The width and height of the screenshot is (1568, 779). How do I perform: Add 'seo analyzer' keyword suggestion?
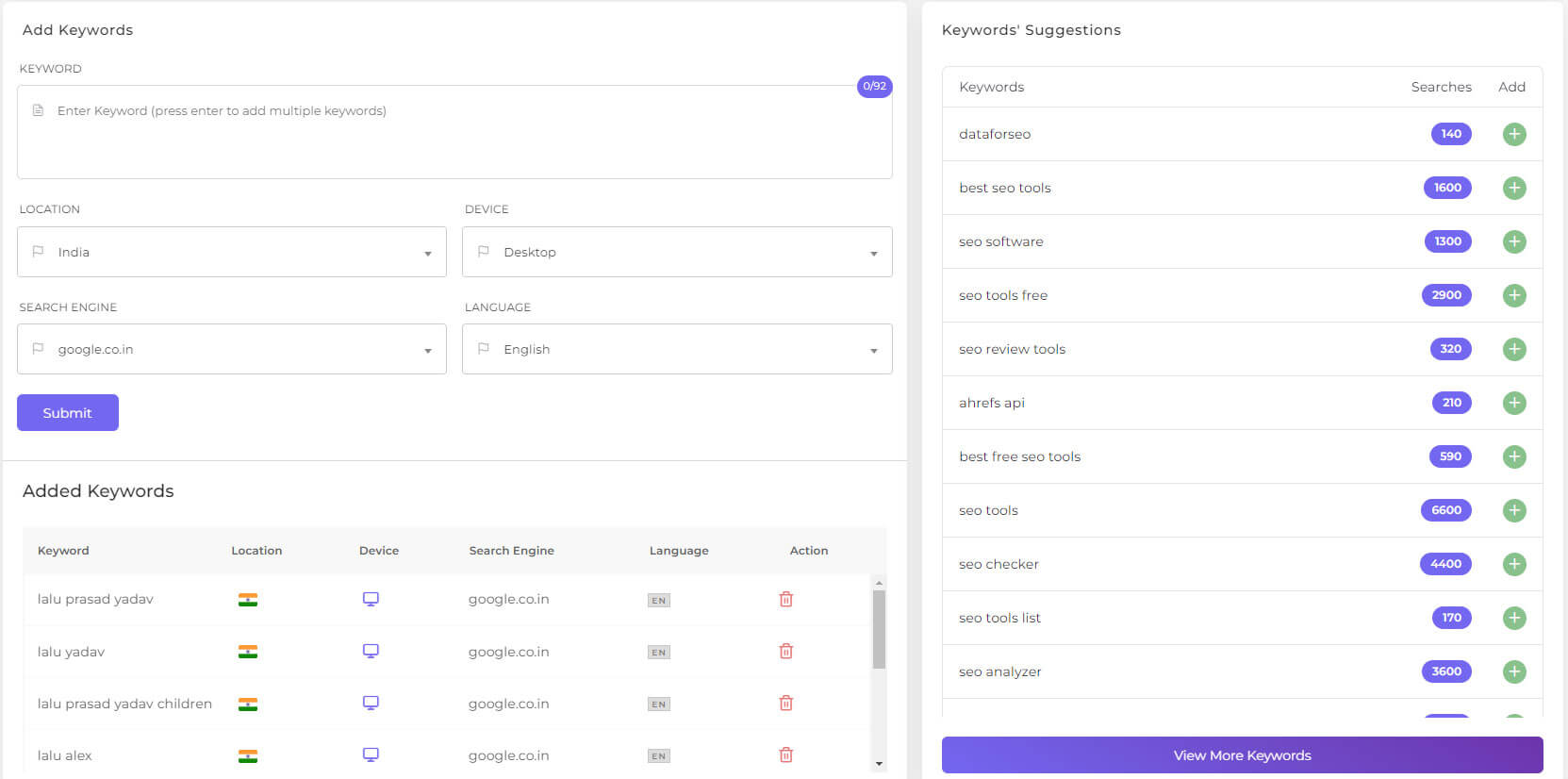[x=1513, y=671]
